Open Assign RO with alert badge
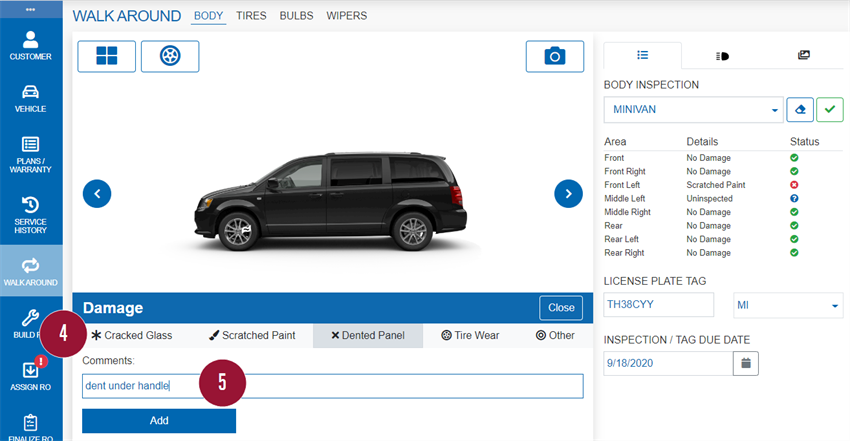This screenshot has width=850, height=441. 31,375
